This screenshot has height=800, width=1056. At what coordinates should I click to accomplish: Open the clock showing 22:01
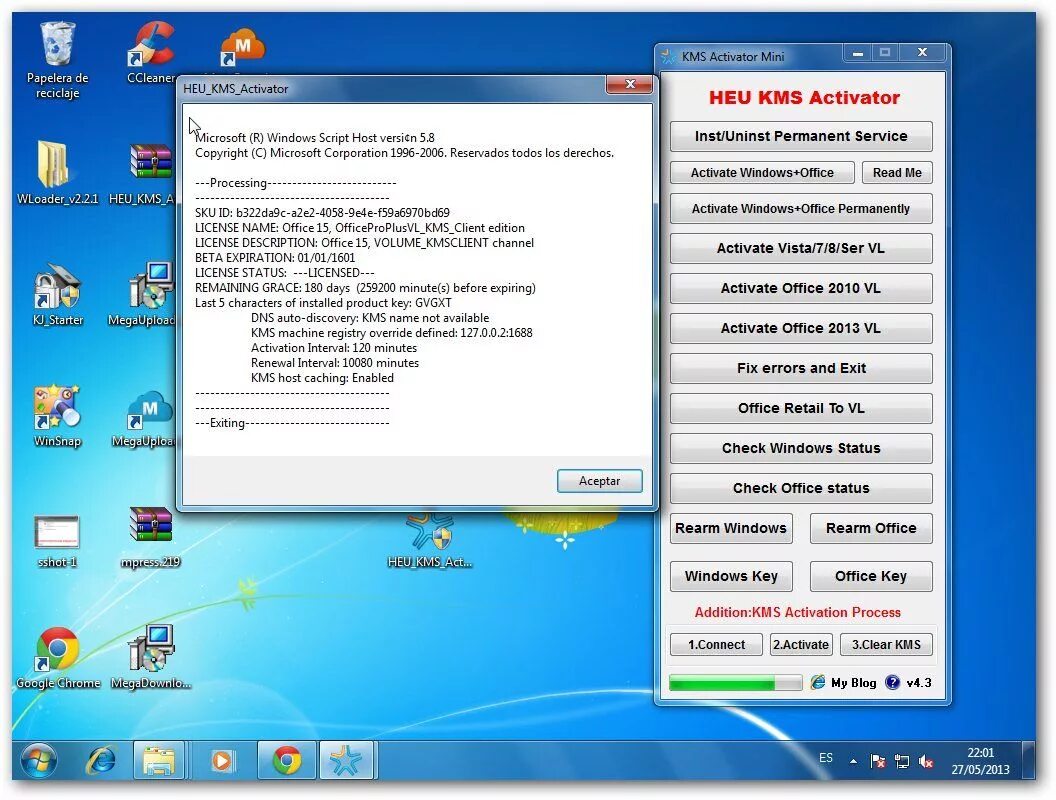tap(981, 761)
